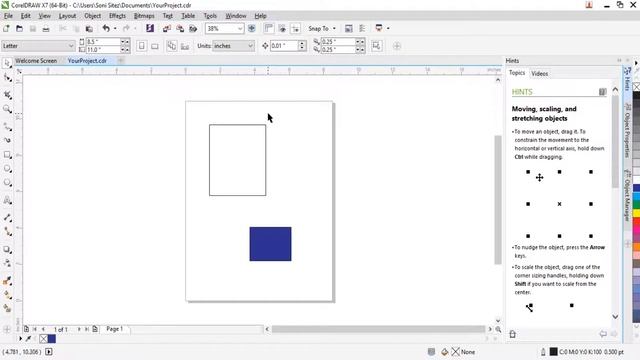Click the Export icon
640x360 pixels.
click(x=180, y=29)
